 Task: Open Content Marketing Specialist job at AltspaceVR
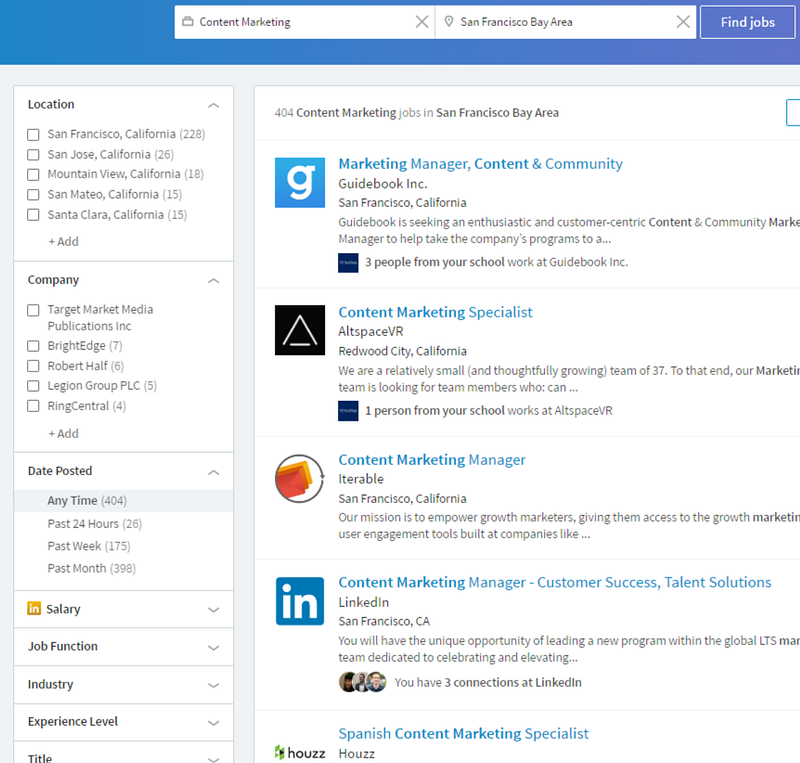point(435,312)
